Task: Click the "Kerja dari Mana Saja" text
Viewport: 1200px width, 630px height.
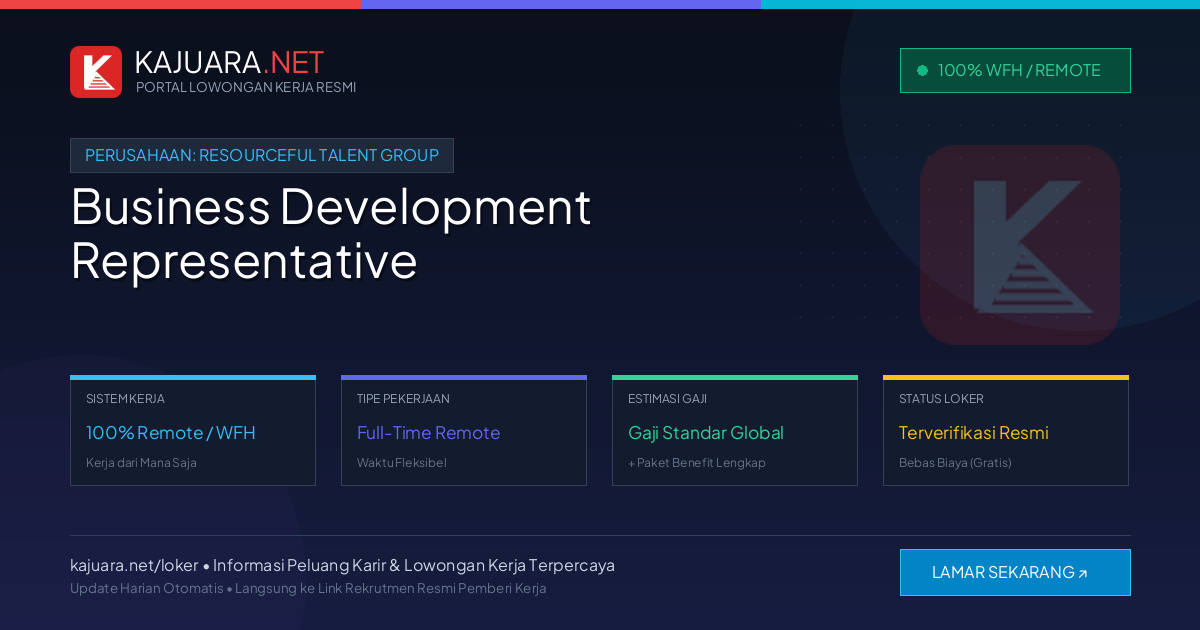Action: 141,463
